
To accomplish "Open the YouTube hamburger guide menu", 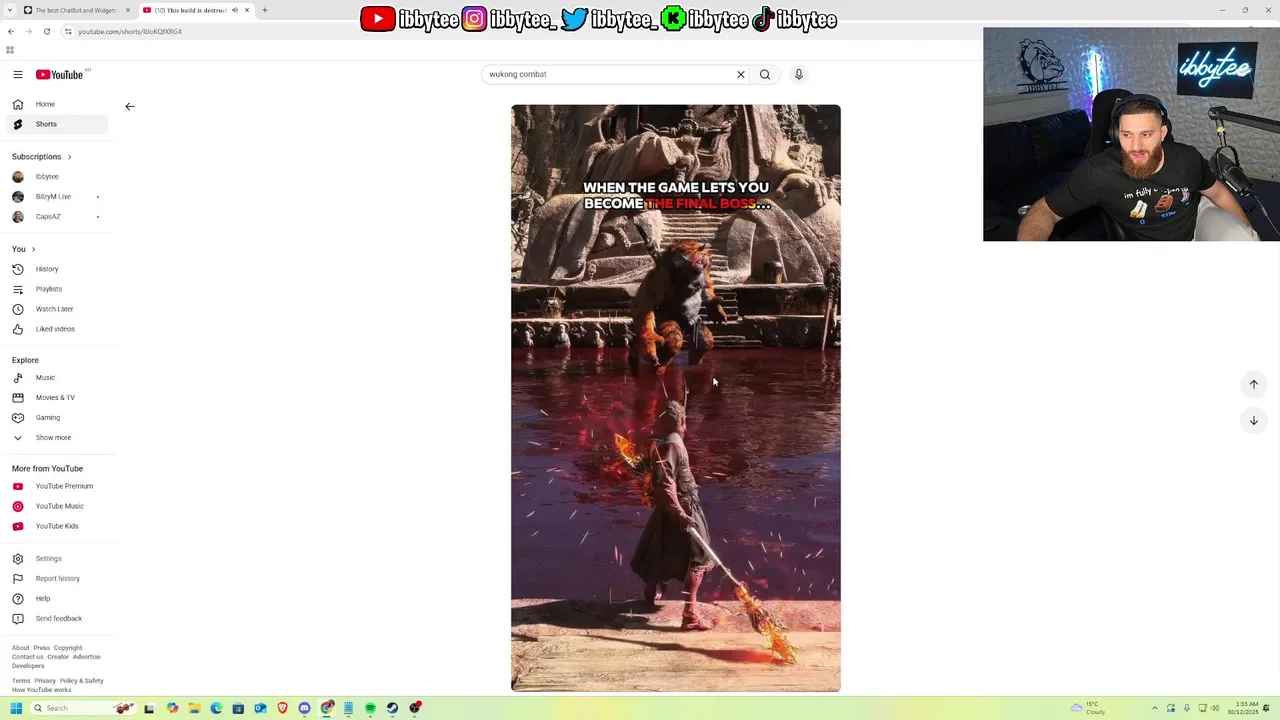I will point(18,75).
